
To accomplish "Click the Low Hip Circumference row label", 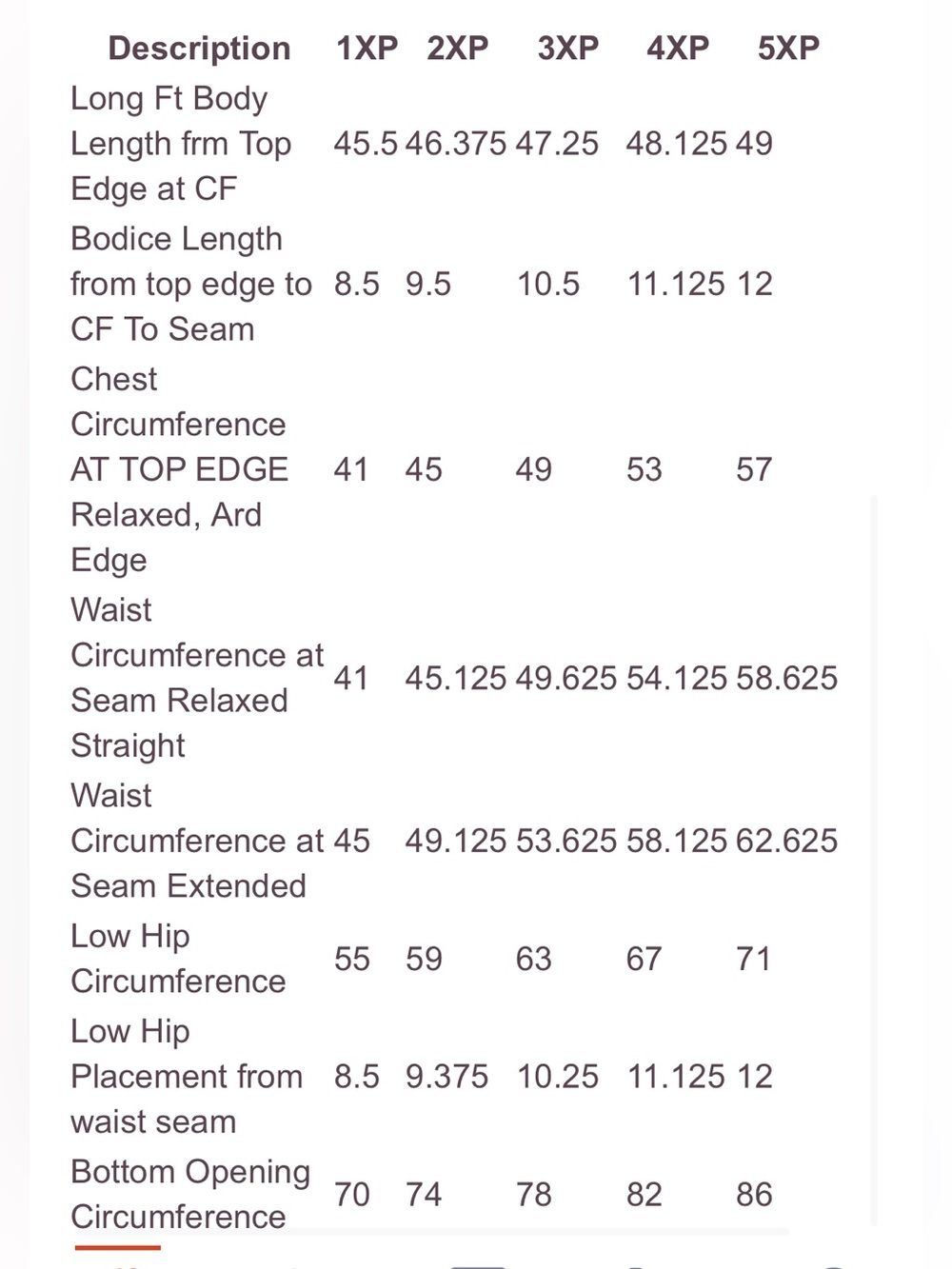I will tap(178, 959).
